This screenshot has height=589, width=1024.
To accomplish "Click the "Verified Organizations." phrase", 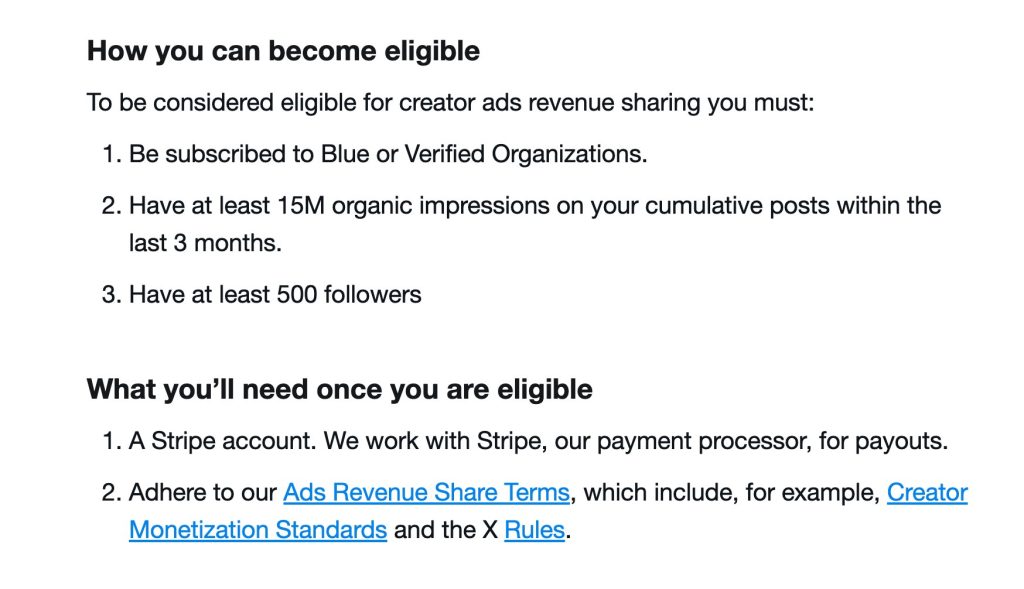I will pos(526,154).
